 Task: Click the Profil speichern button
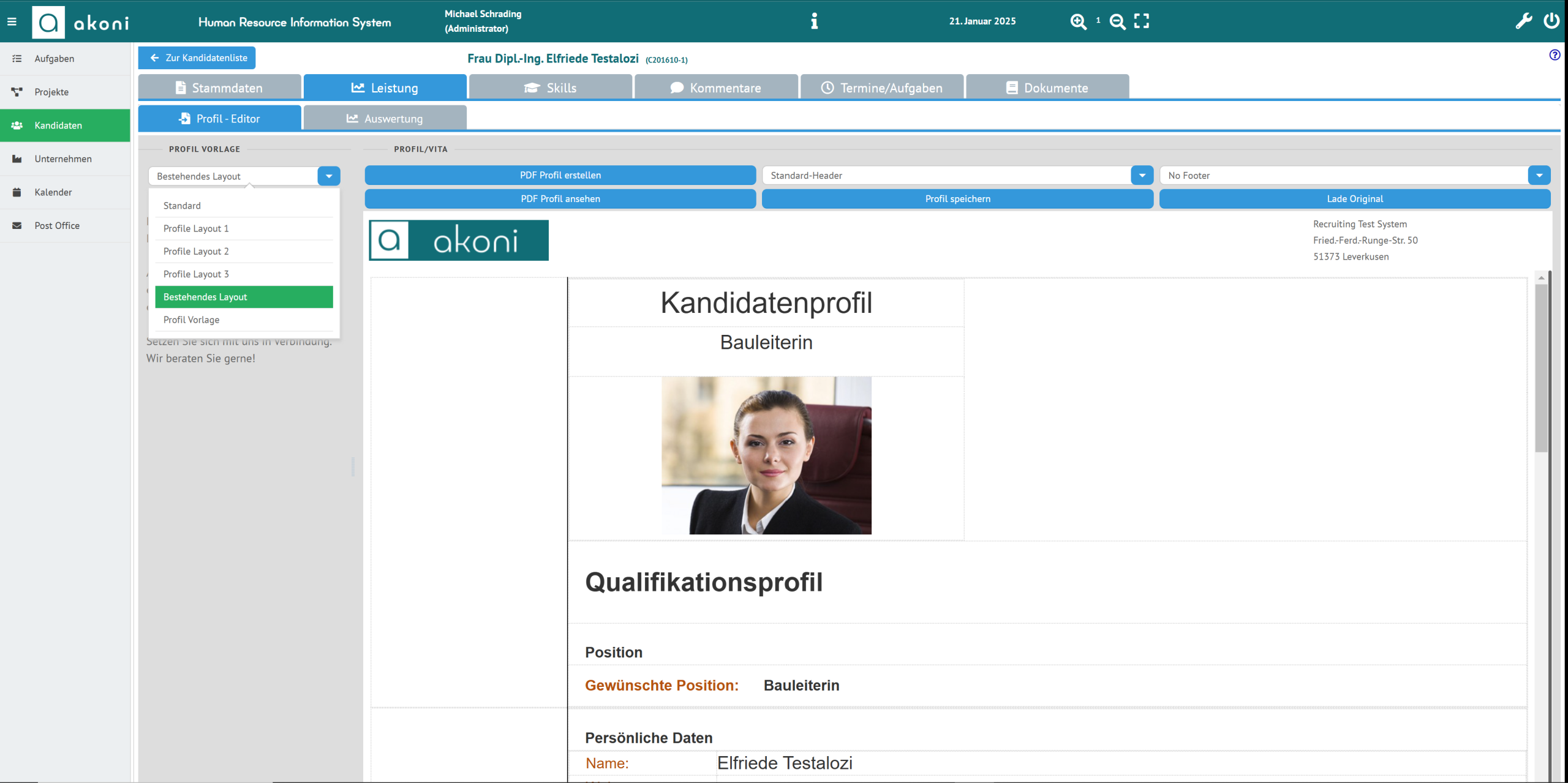pyautogui.click(x=957, y=199)
